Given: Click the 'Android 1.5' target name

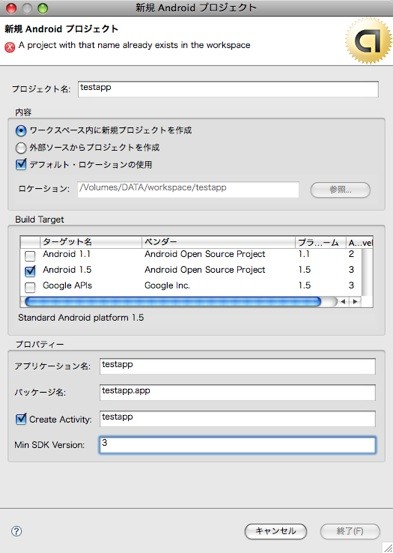Looking at the screenshot, I should 67,270.
